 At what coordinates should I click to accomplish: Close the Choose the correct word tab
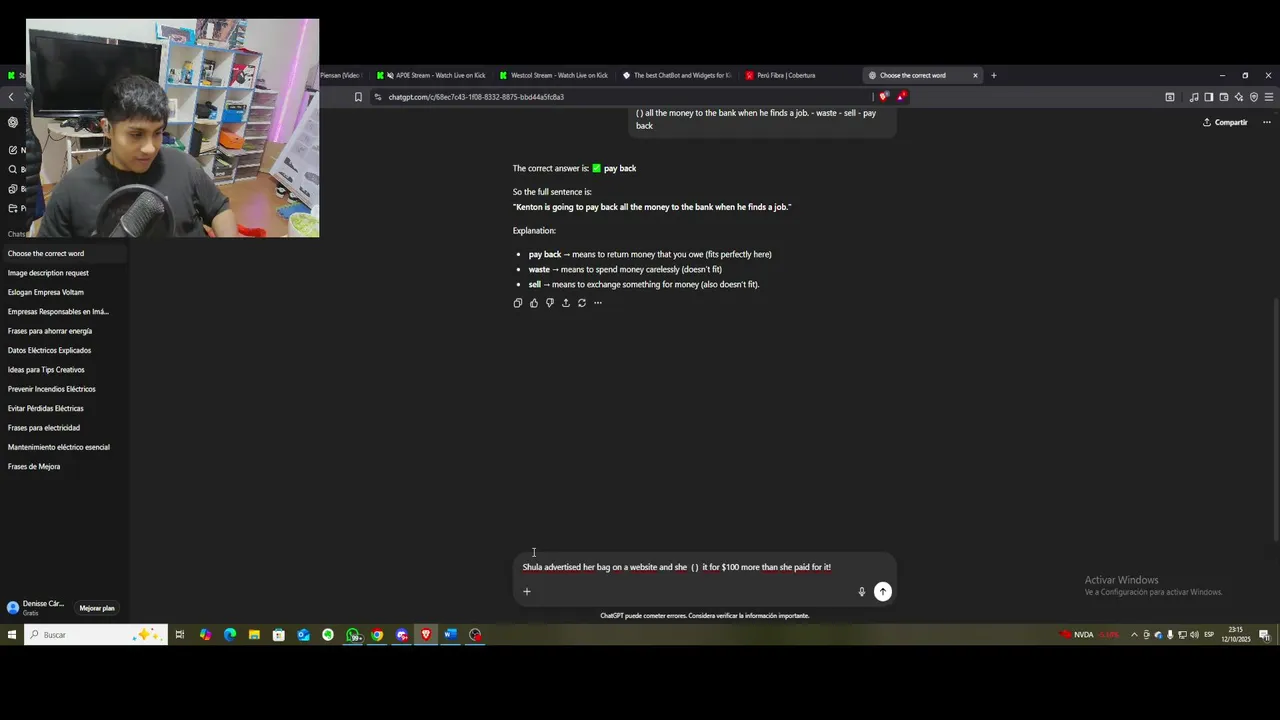click(x=975, y=75)
